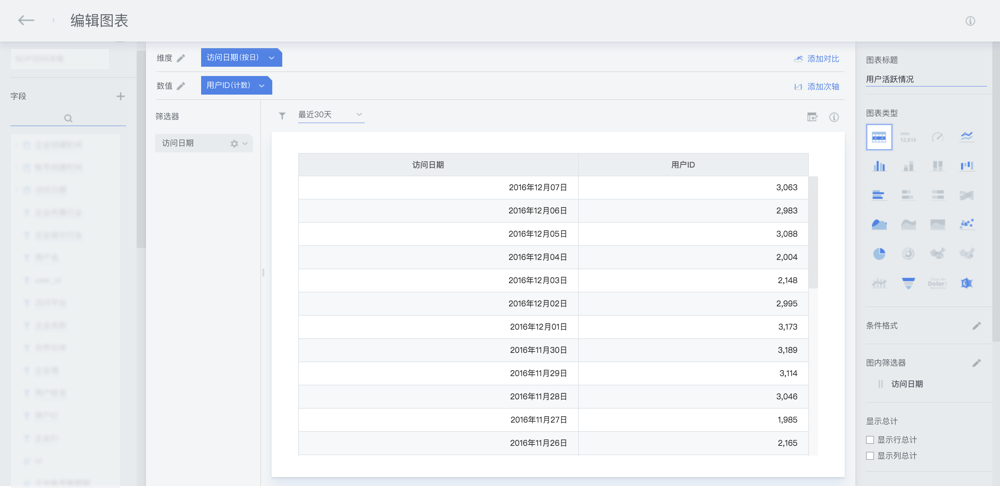Select the bidirectional butterfly bar chart

[x=967, y=195]
